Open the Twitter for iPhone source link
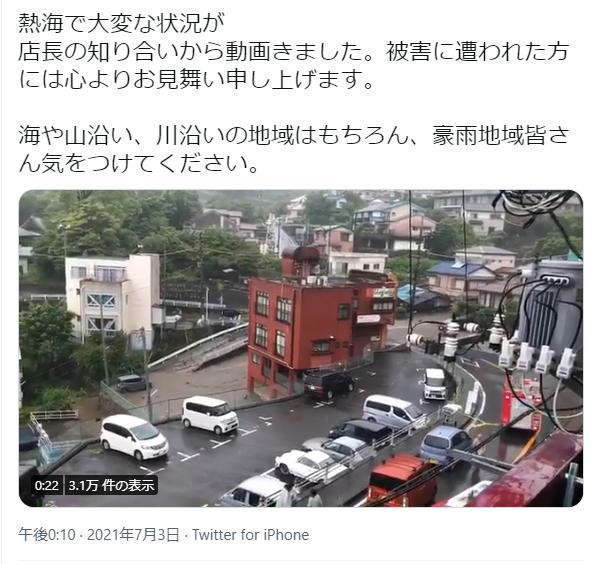Image resolution: width=599 pixels, height=564 pixels. pos(250,535)
